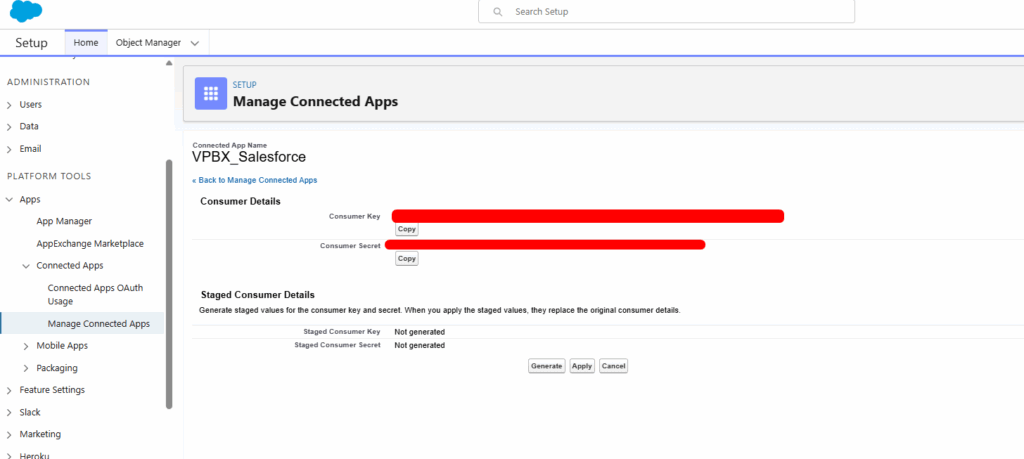The width and height of the screenshot is (1024, 459).
Task: Click the Marketing sidebar item
Action: [40, 434]
